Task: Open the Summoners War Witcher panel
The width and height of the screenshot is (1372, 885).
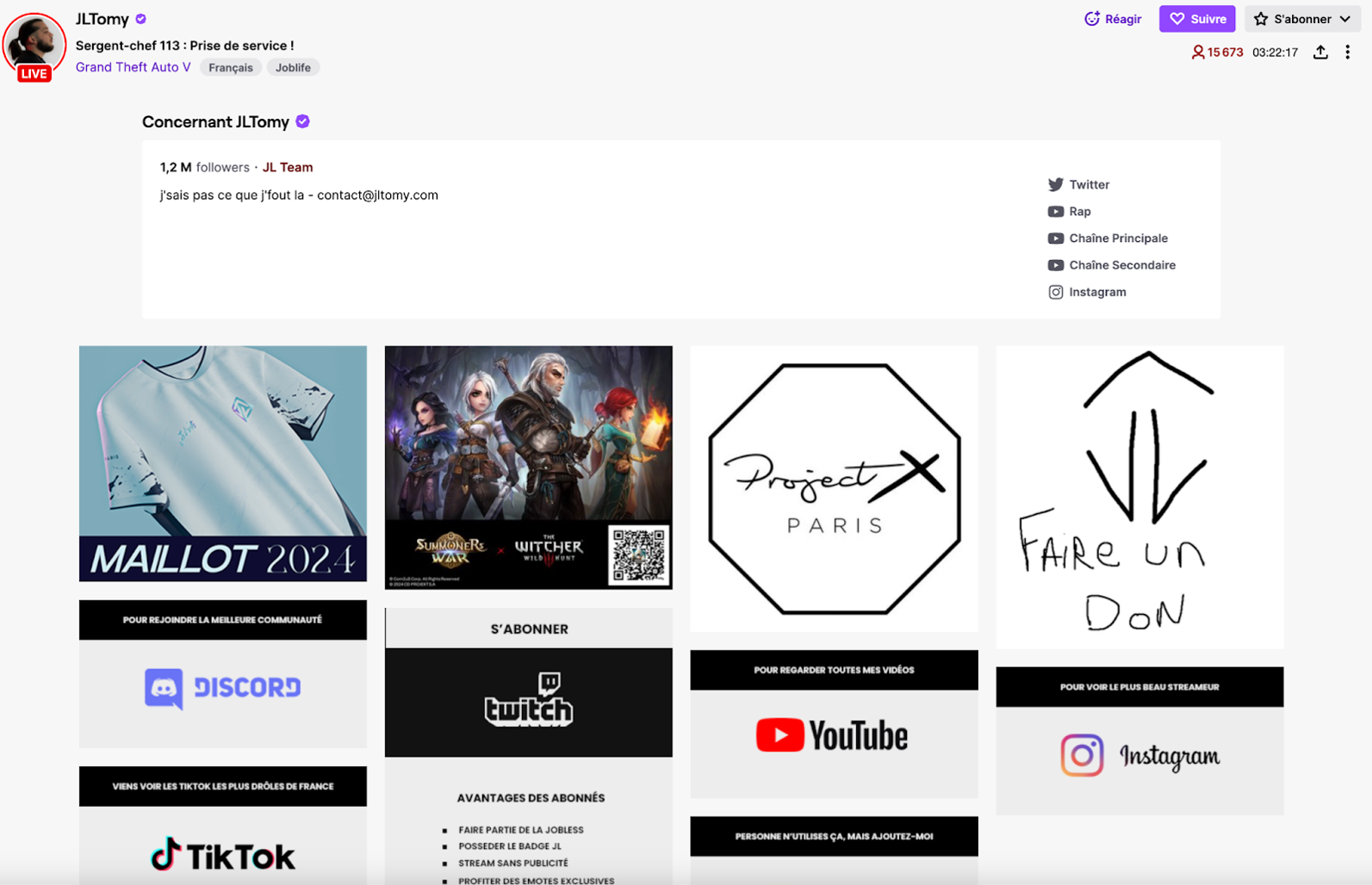Action: pos(529,467)
